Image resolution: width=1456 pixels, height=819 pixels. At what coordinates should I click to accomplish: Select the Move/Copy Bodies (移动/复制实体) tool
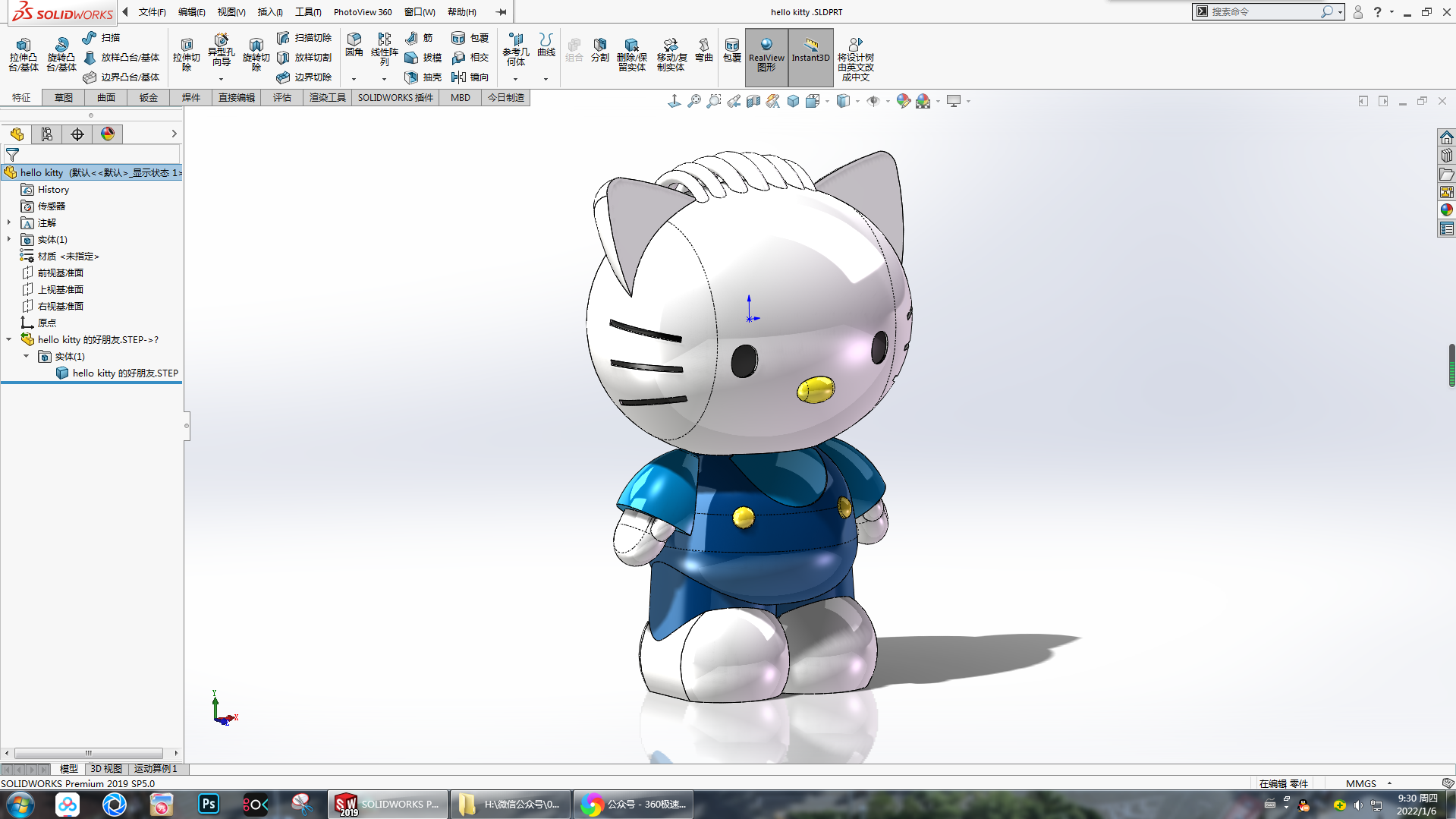pyautogui.click(x=671, y=55)
